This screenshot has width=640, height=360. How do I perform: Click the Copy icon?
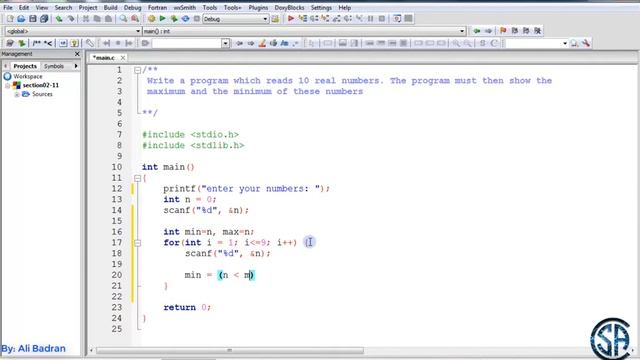(x=97, y=19)
